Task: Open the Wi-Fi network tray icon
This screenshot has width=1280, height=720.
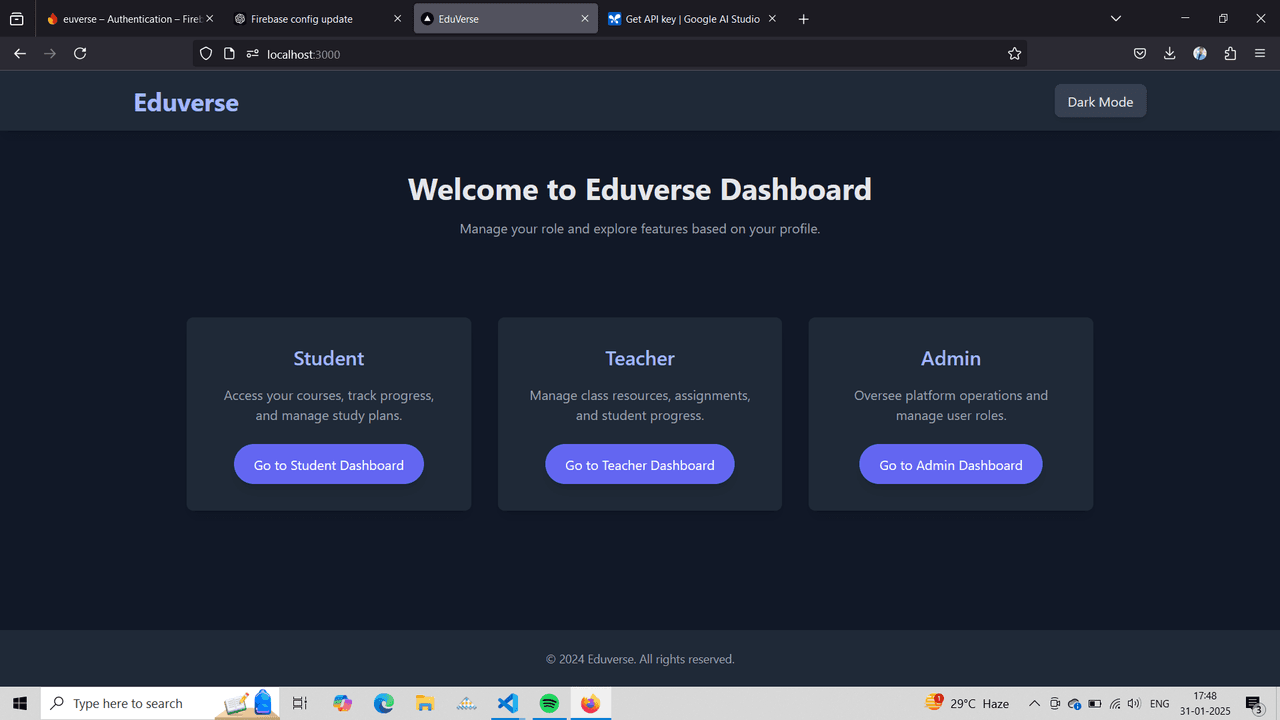Action: tap(1115, 704)
